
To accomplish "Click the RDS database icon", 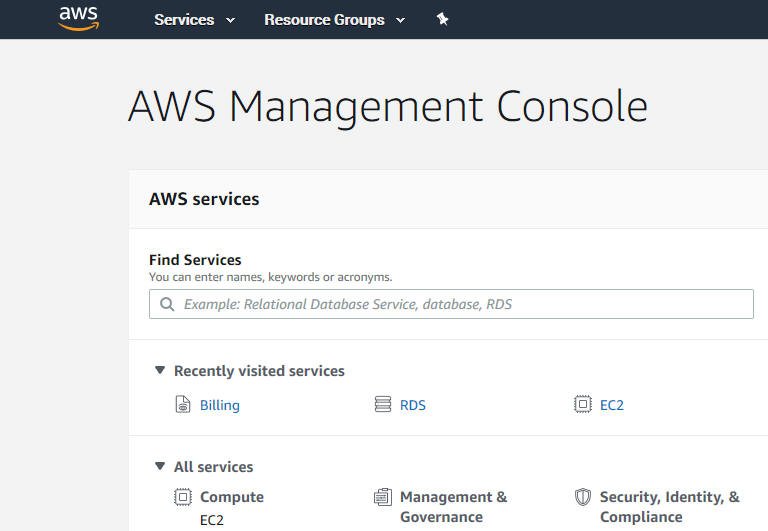I will [383, 404].
